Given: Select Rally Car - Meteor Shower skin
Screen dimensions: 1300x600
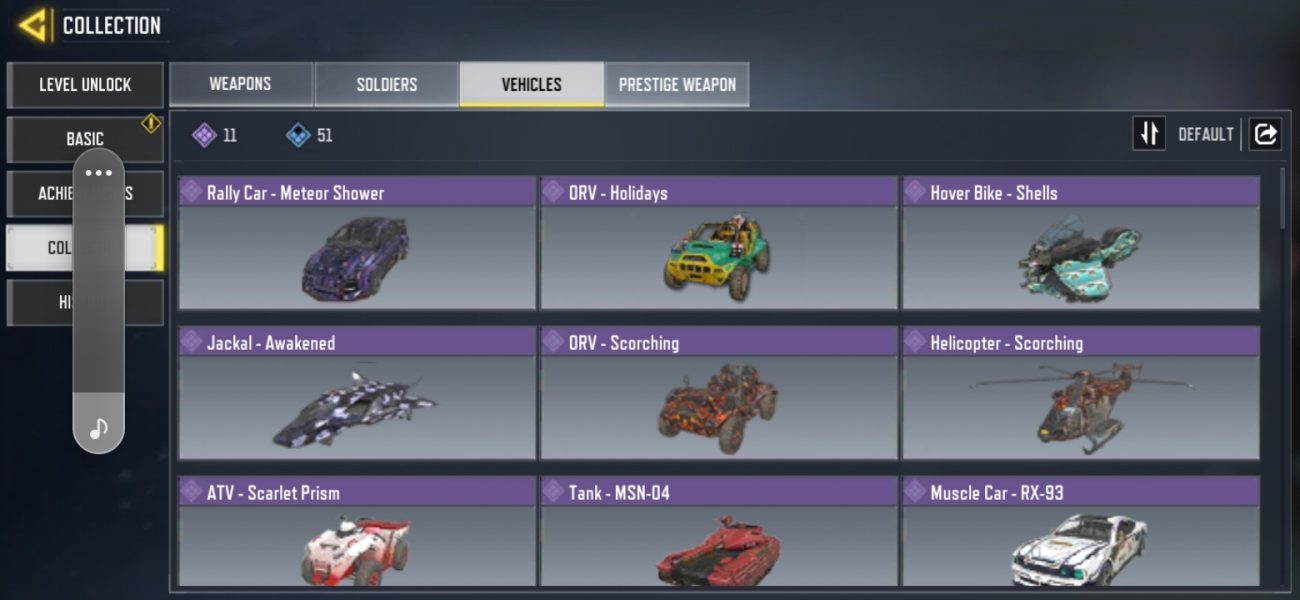Looking at the screenshot, I should pos(357,243).
